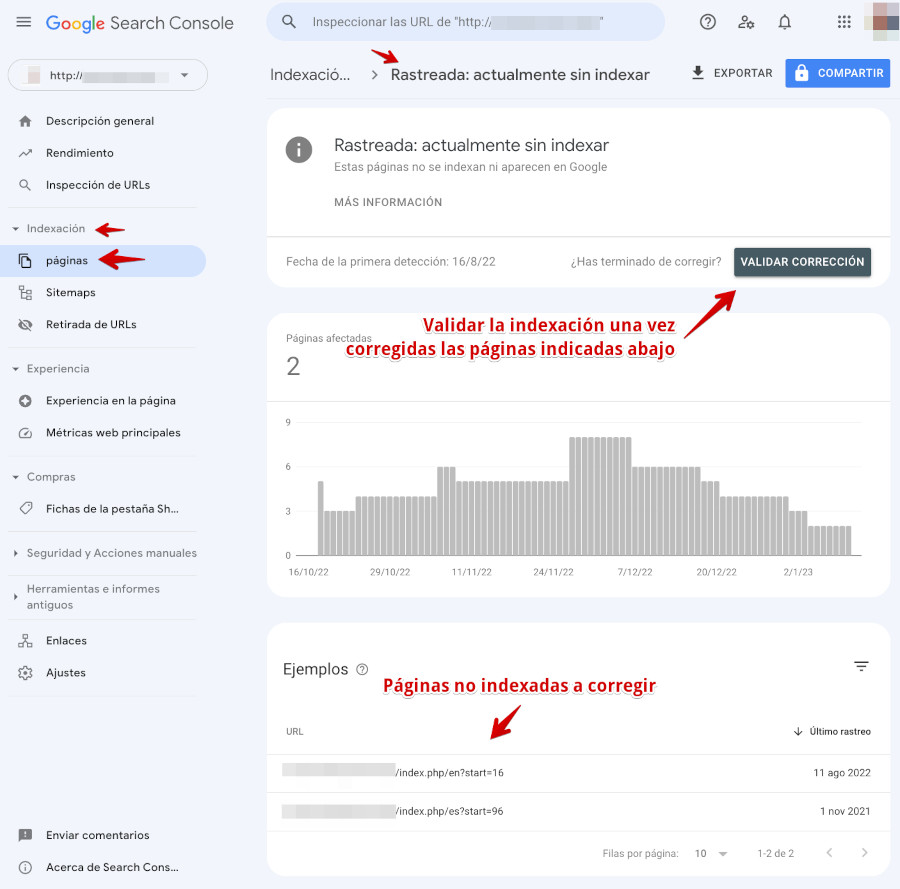Open users and permissions settings icon
Viewport: 900px width, 889px height.
point(746,22)
